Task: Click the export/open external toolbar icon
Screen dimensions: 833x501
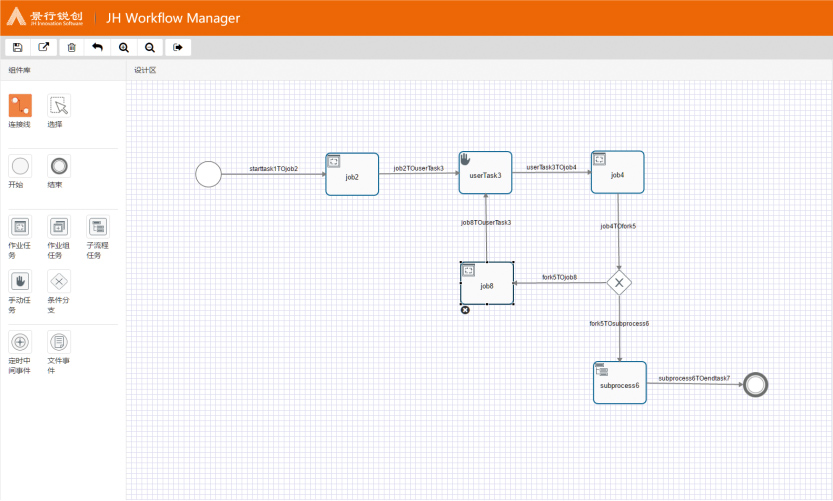Action: pos(44,47)
